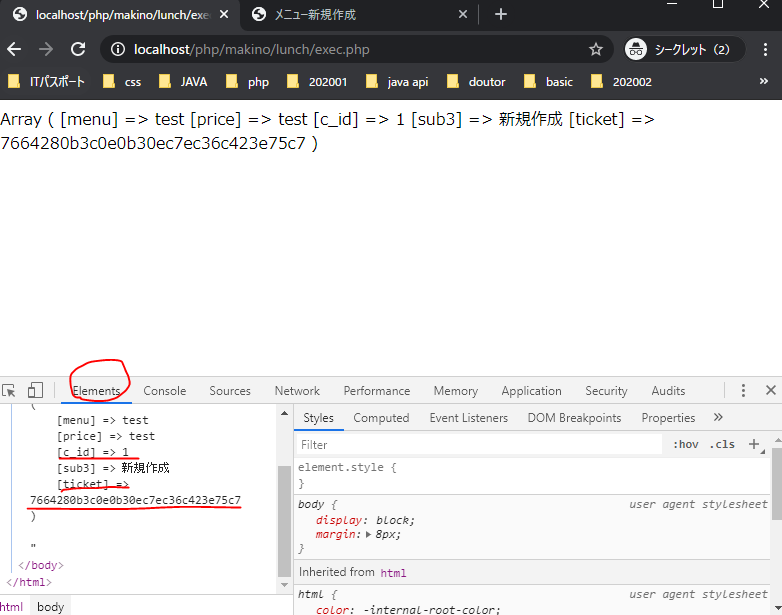Screen dimensions: 782x615
Task: Toggle the .cls class editor
Action: click(722, 444)
